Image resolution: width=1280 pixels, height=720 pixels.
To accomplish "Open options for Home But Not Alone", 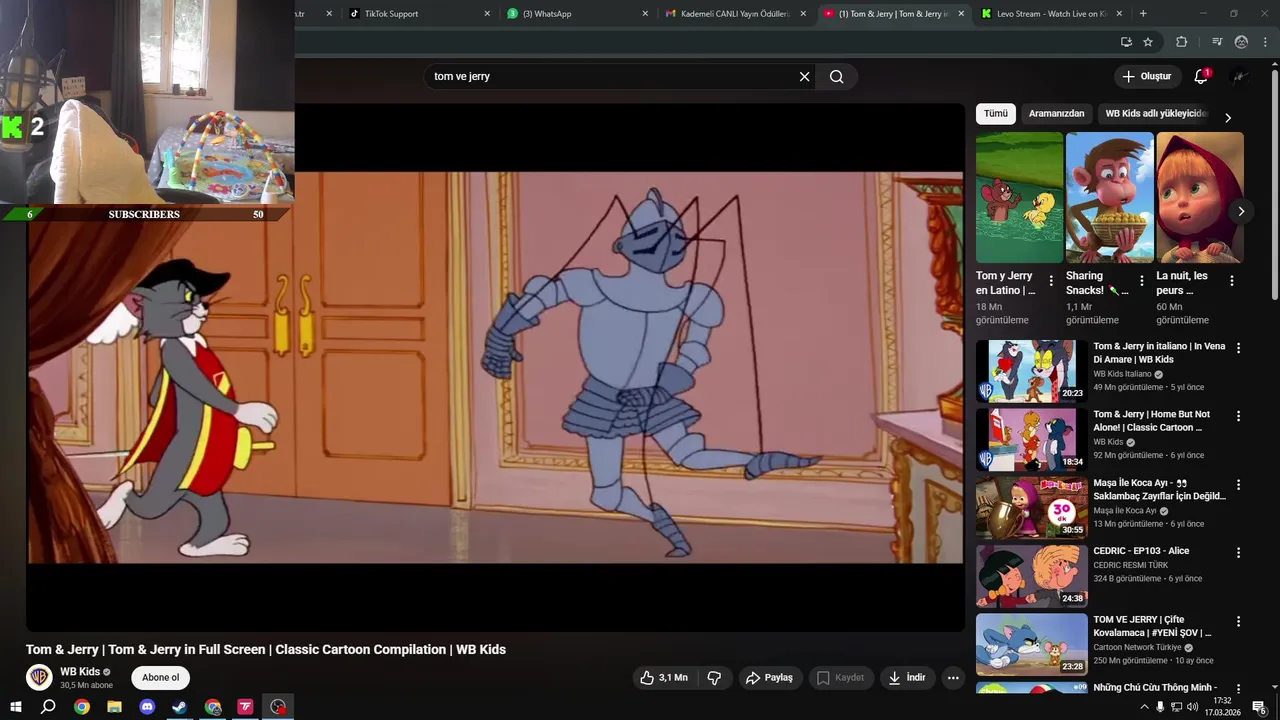I will (x=1238, y=416).
